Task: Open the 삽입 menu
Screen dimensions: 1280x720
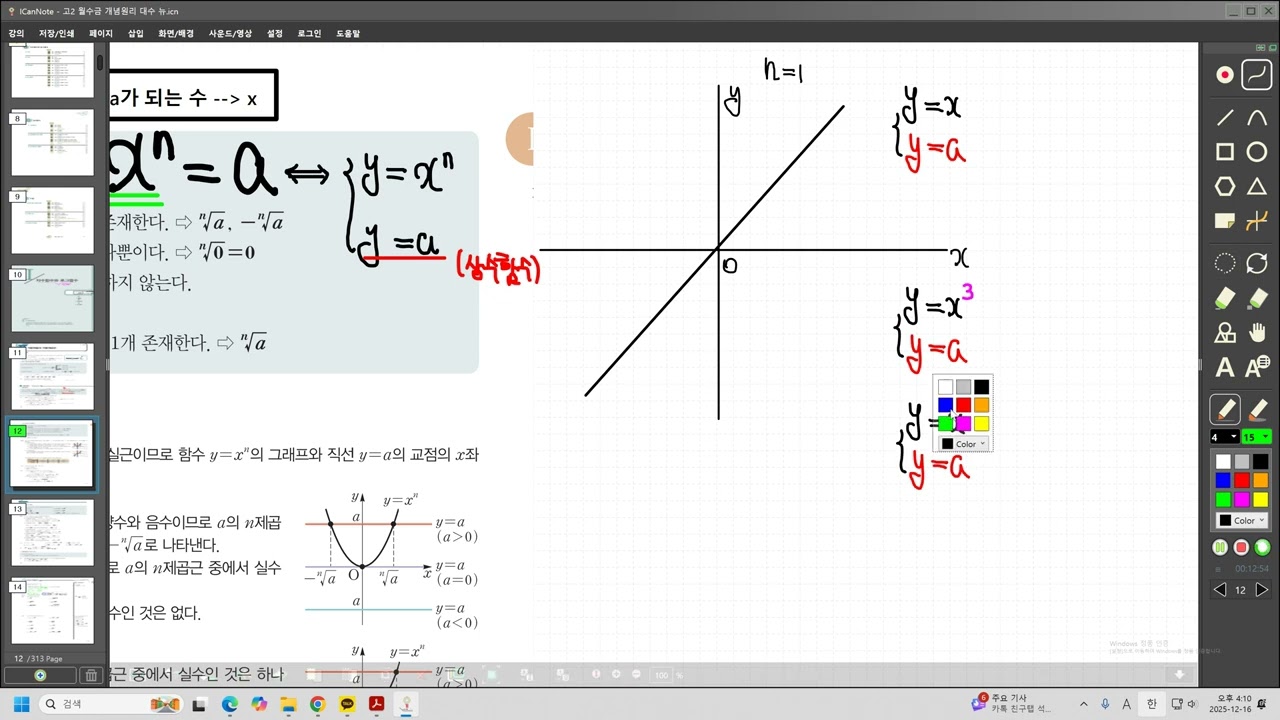Action: pos(136,33)
